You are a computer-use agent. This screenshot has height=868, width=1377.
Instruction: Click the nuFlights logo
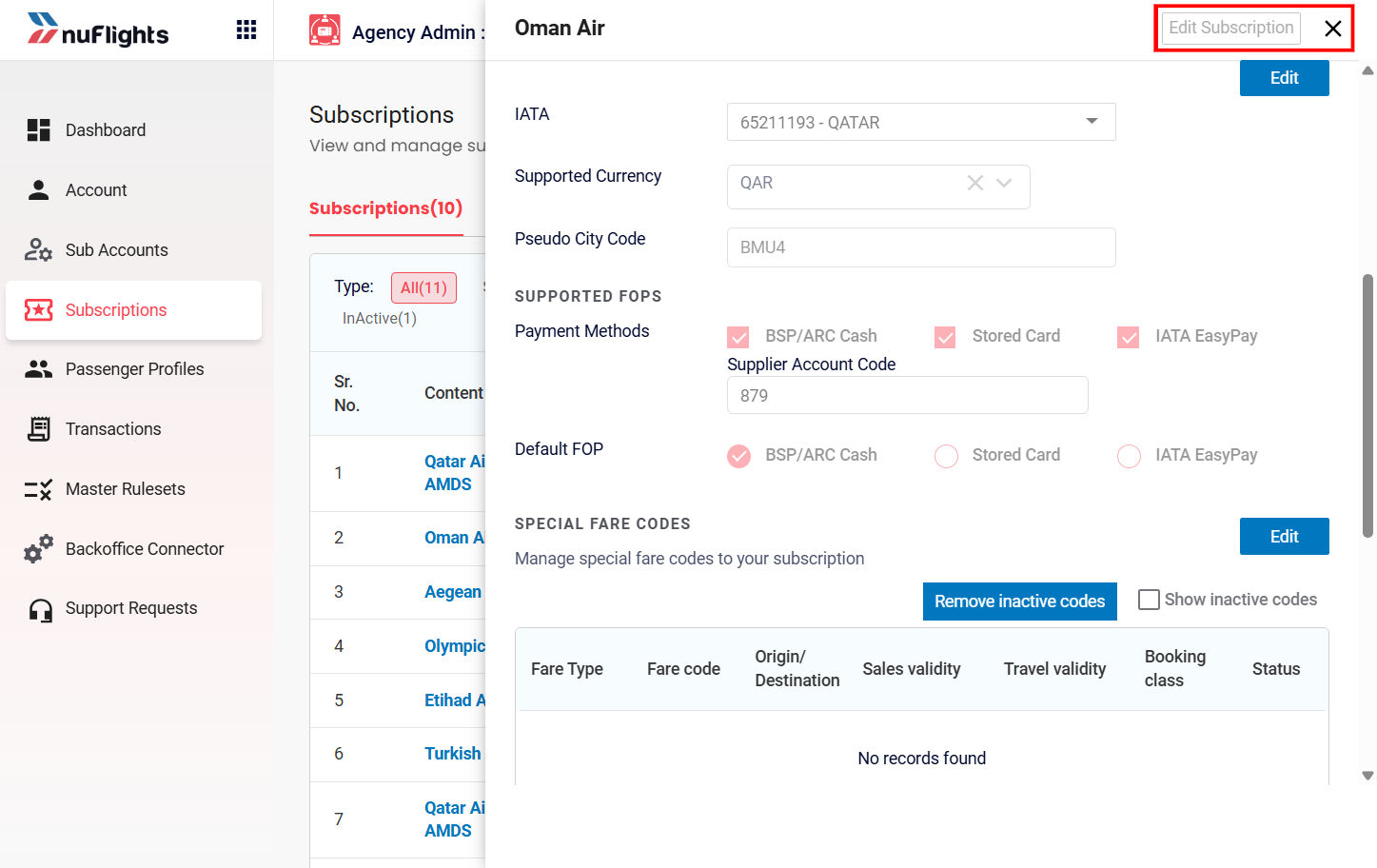click(x=98, y=30)
